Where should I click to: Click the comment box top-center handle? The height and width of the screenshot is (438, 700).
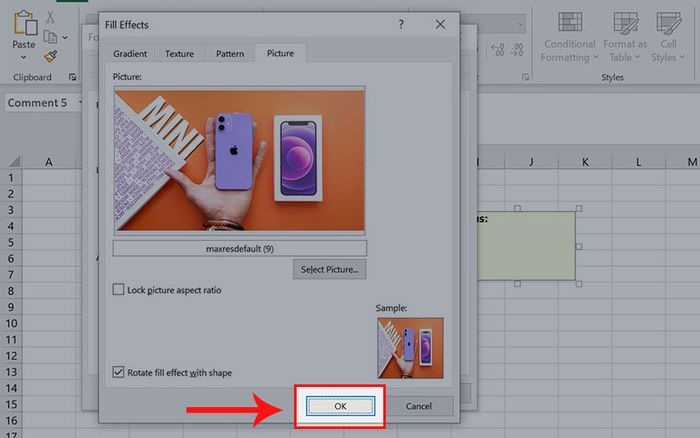coord(517,208)
